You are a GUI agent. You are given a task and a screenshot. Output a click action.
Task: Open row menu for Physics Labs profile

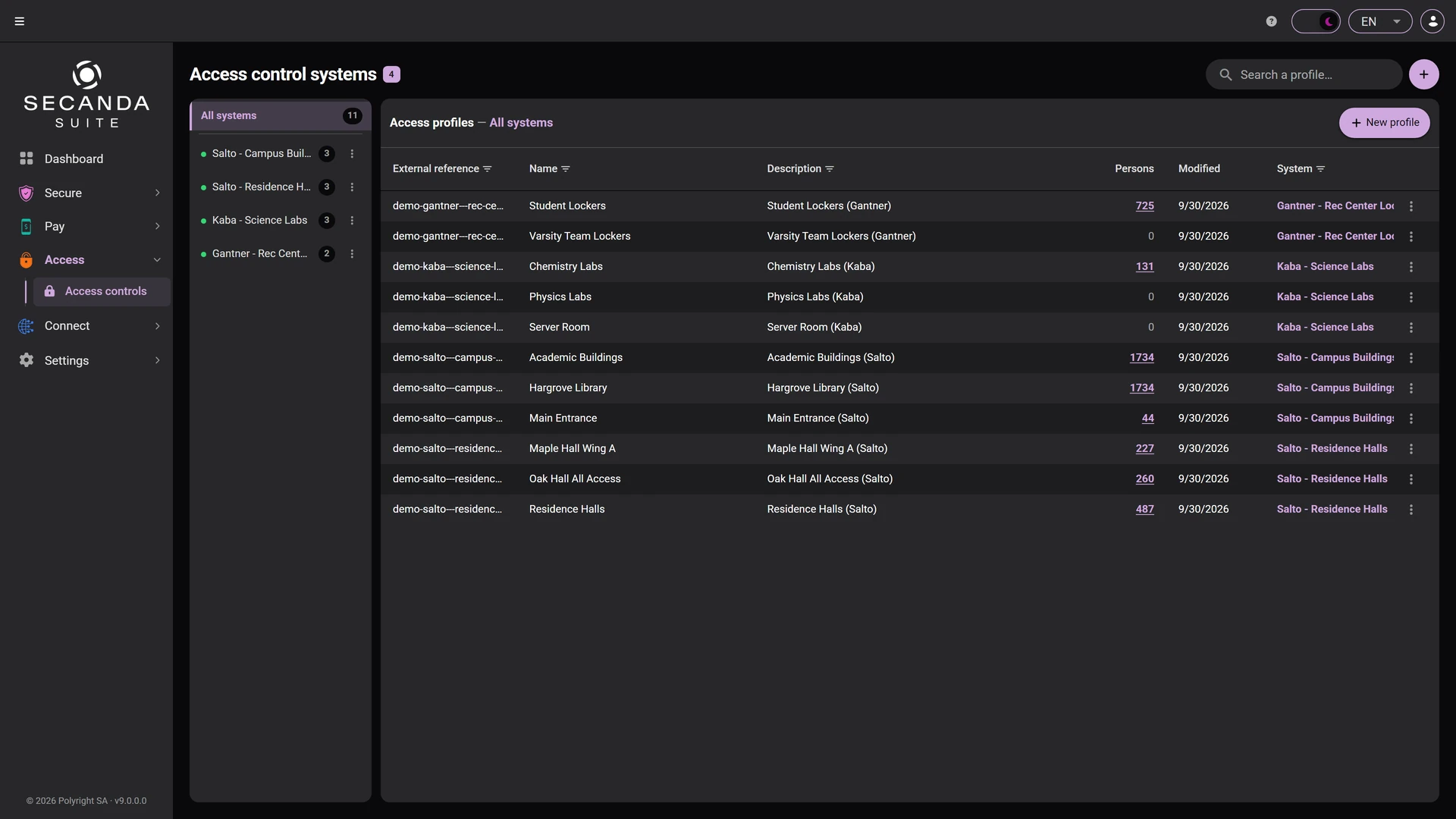click(x=1411, y=297)
